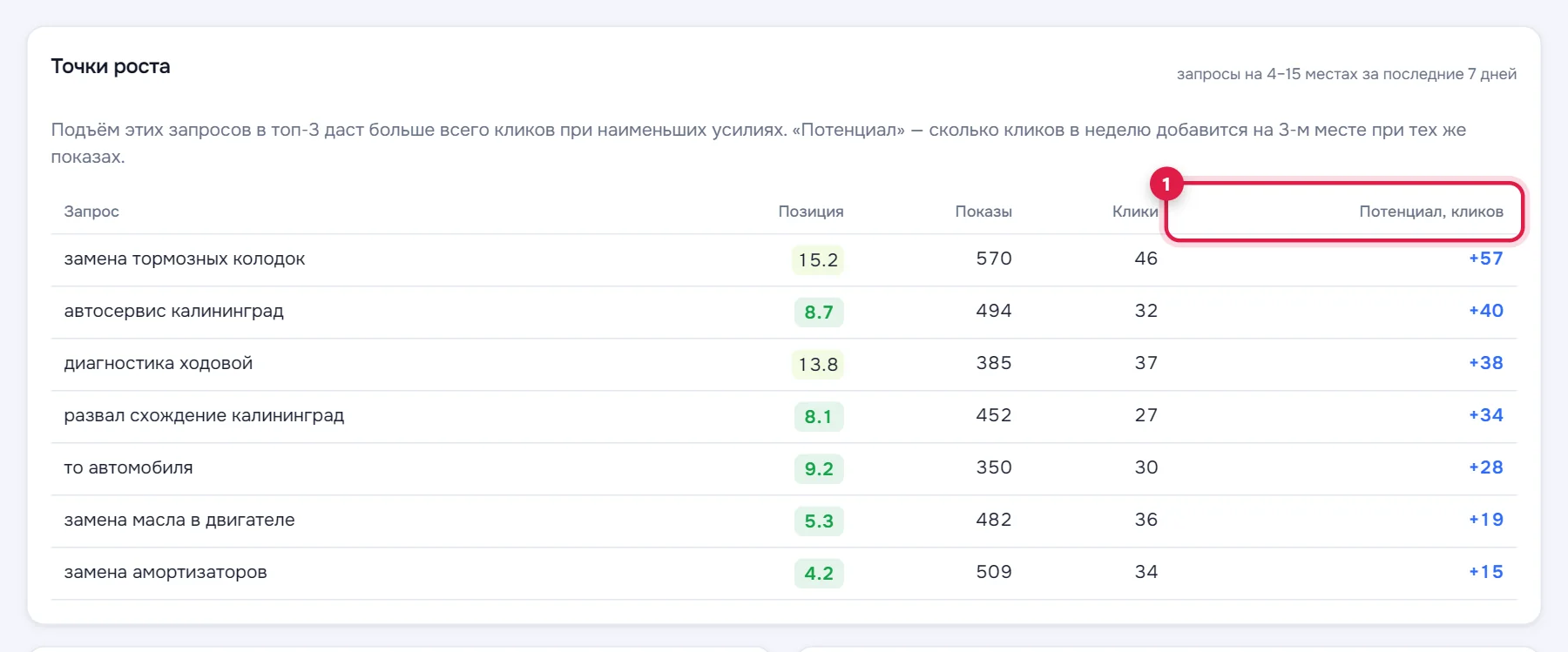This screenshot has width=1568, height=652.
Task: Click the clicks value 37
Action: (1146, 363)
